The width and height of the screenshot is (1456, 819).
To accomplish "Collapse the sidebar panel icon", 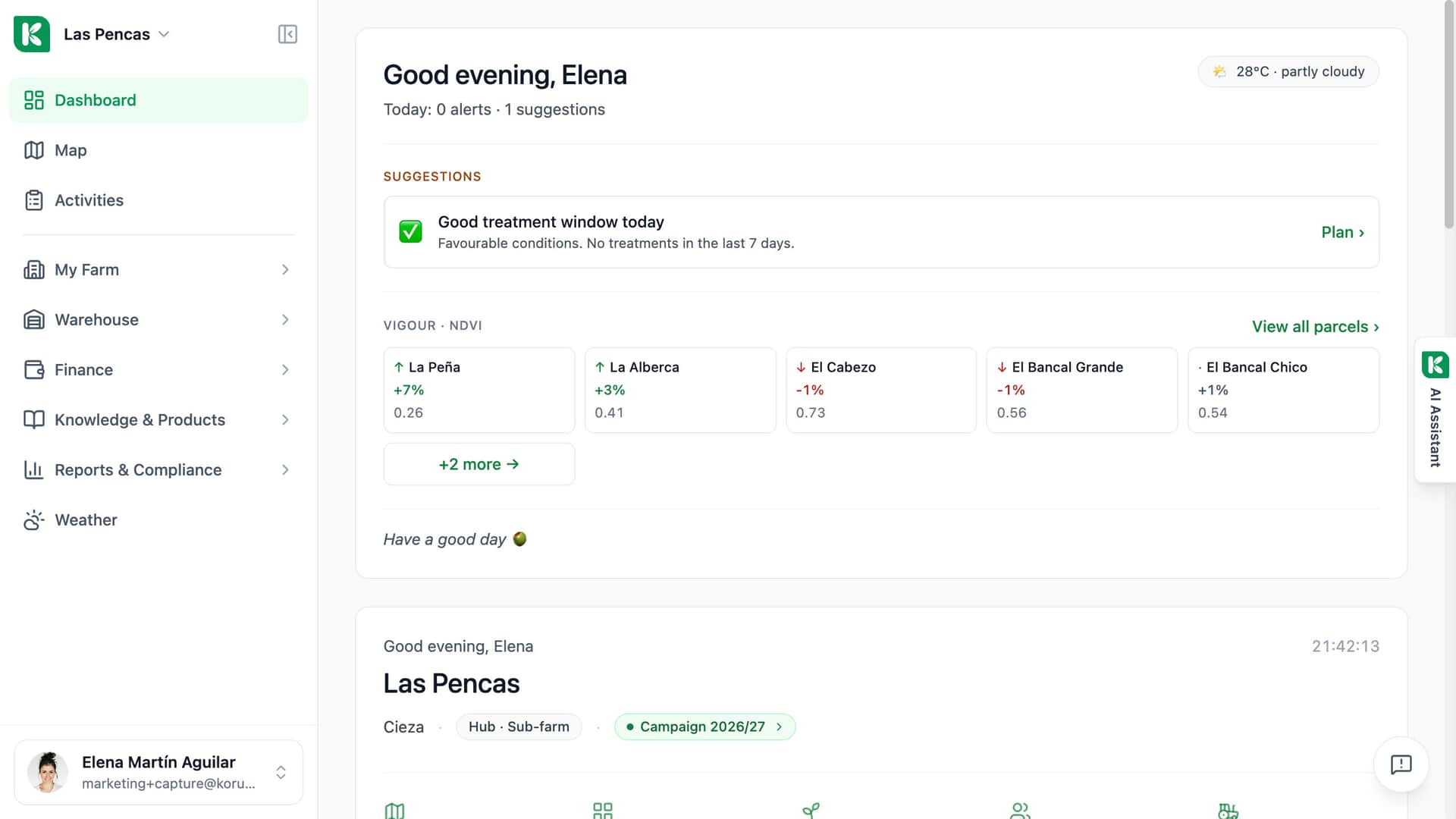I will 287,34.
